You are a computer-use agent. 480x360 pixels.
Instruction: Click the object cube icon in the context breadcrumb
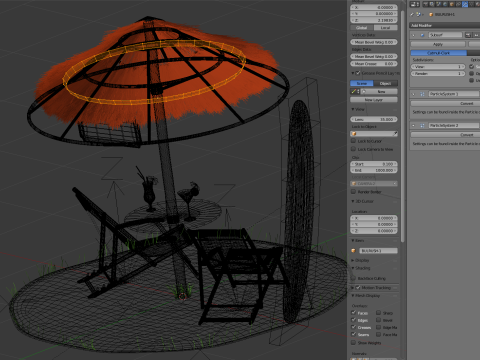pos(431,14)
